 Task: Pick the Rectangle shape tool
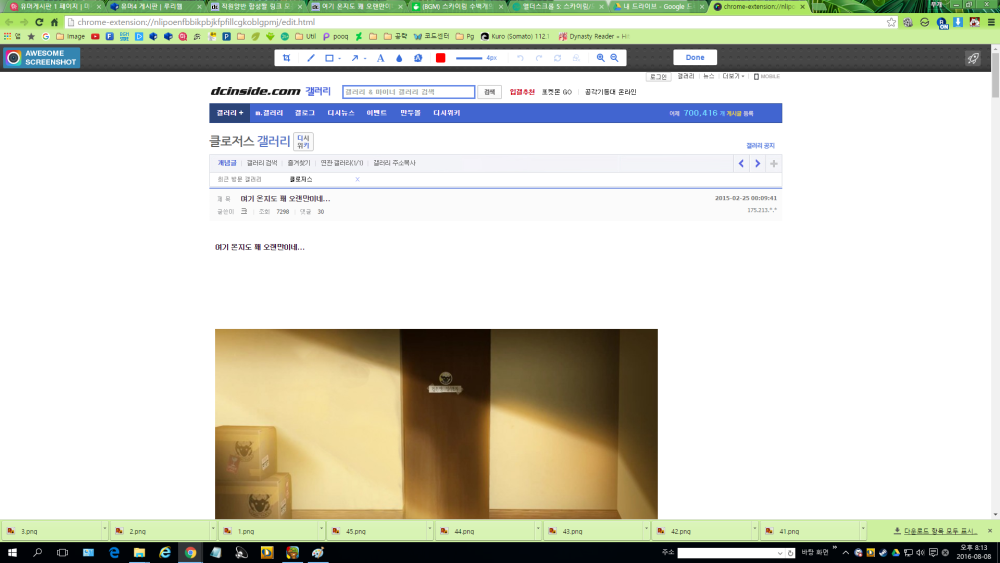(328, 58)
